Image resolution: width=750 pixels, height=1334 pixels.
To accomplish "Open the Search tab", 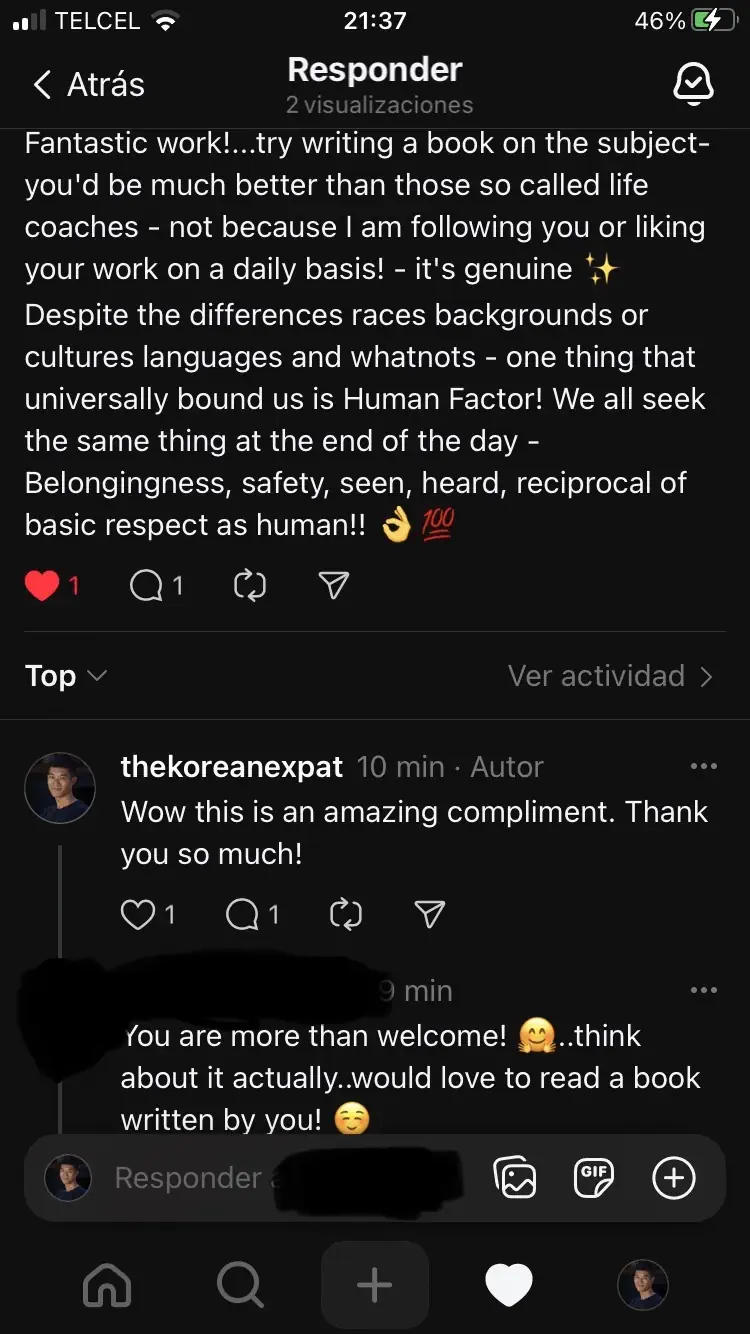I will point(240,1284).
